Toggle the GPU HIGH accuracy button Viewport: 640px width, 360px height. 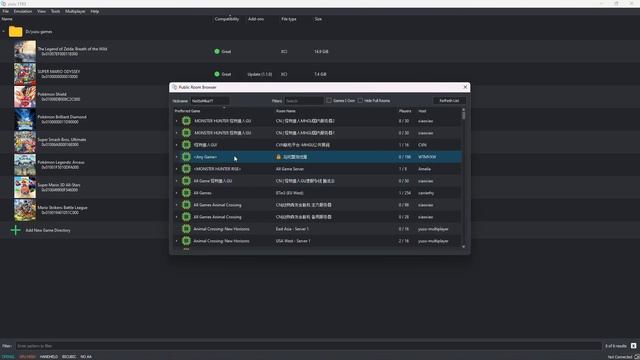[27, 357]
